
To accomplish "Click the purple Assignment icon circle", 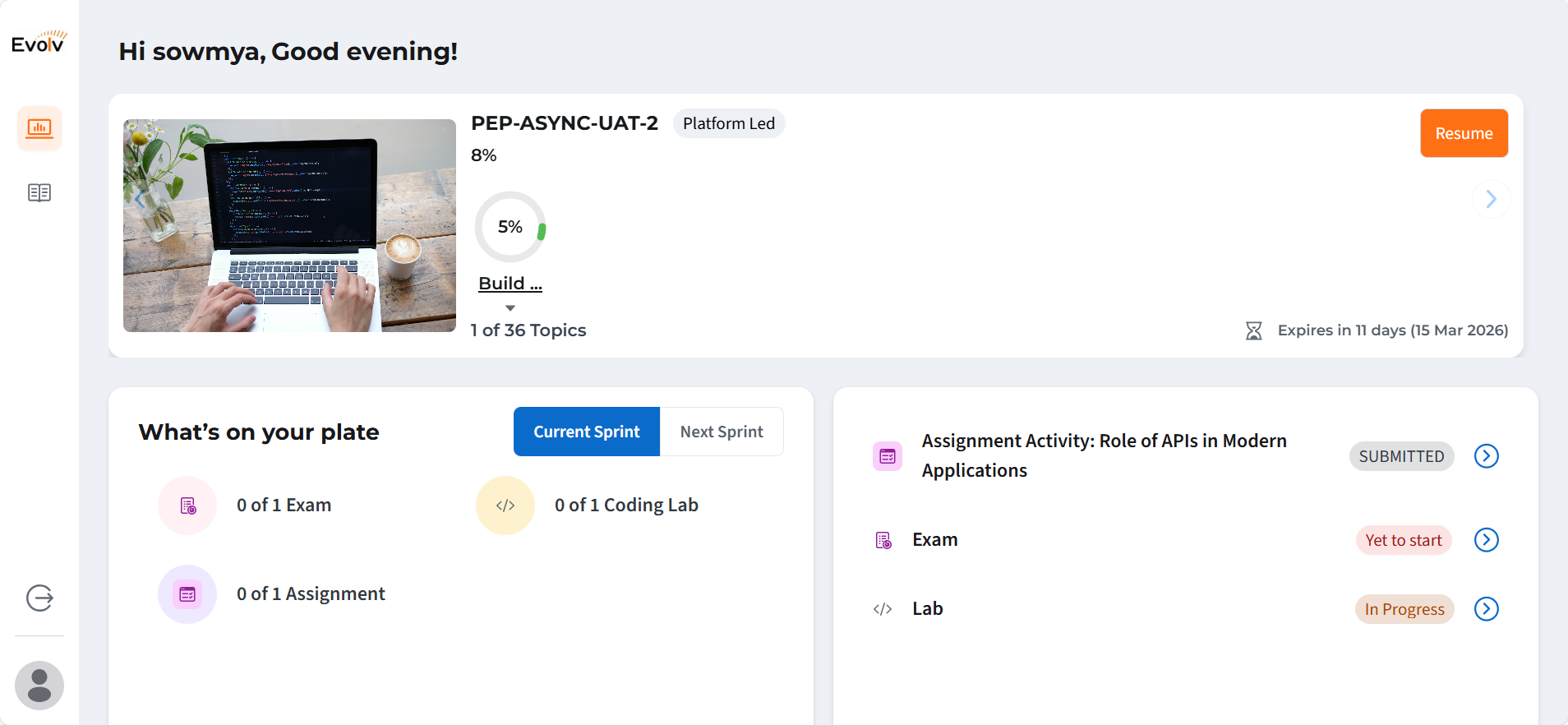I will [187, 594].
